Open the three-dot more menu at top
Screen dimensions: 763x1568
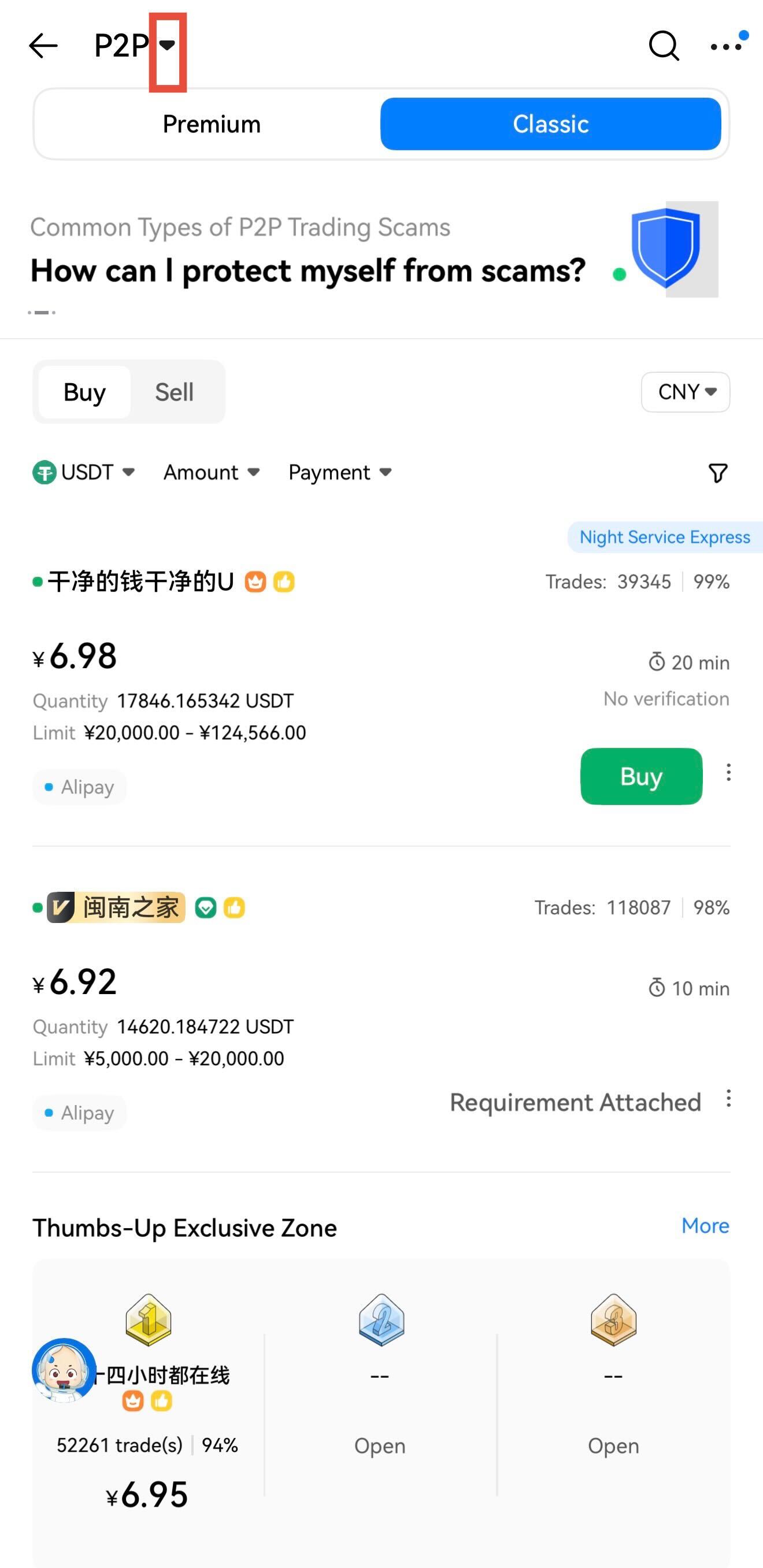(x=726, y=46)
